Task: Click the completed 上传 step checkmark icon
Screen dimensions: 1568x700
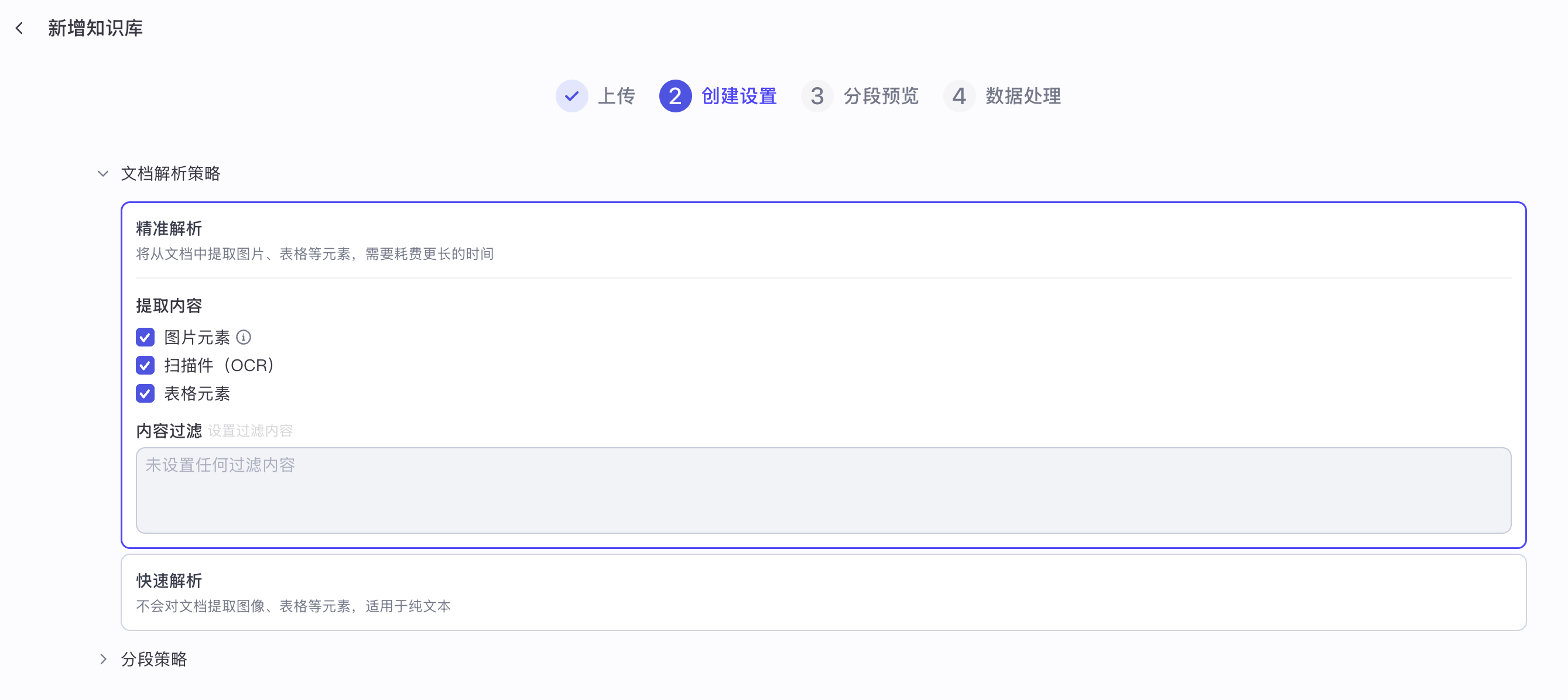Action: coord(571,95)
